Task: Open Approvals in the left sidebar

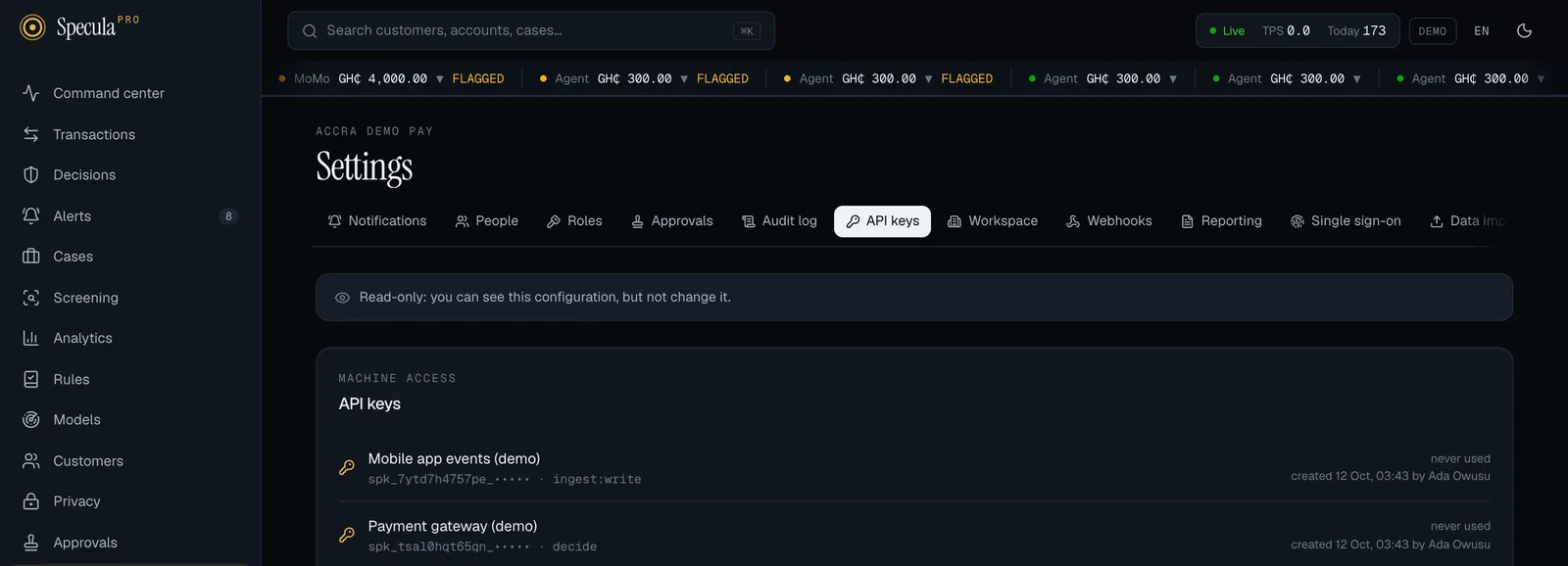Action: (130, 542)
